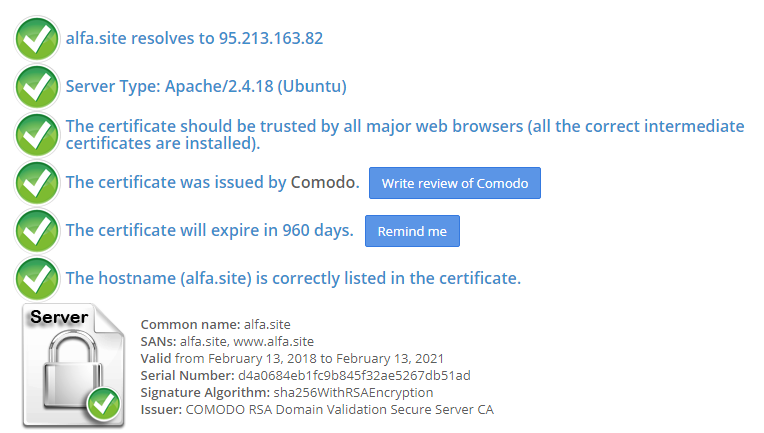
Task: Click the green checkmark next to Server Type
Action: click(37, 87)
